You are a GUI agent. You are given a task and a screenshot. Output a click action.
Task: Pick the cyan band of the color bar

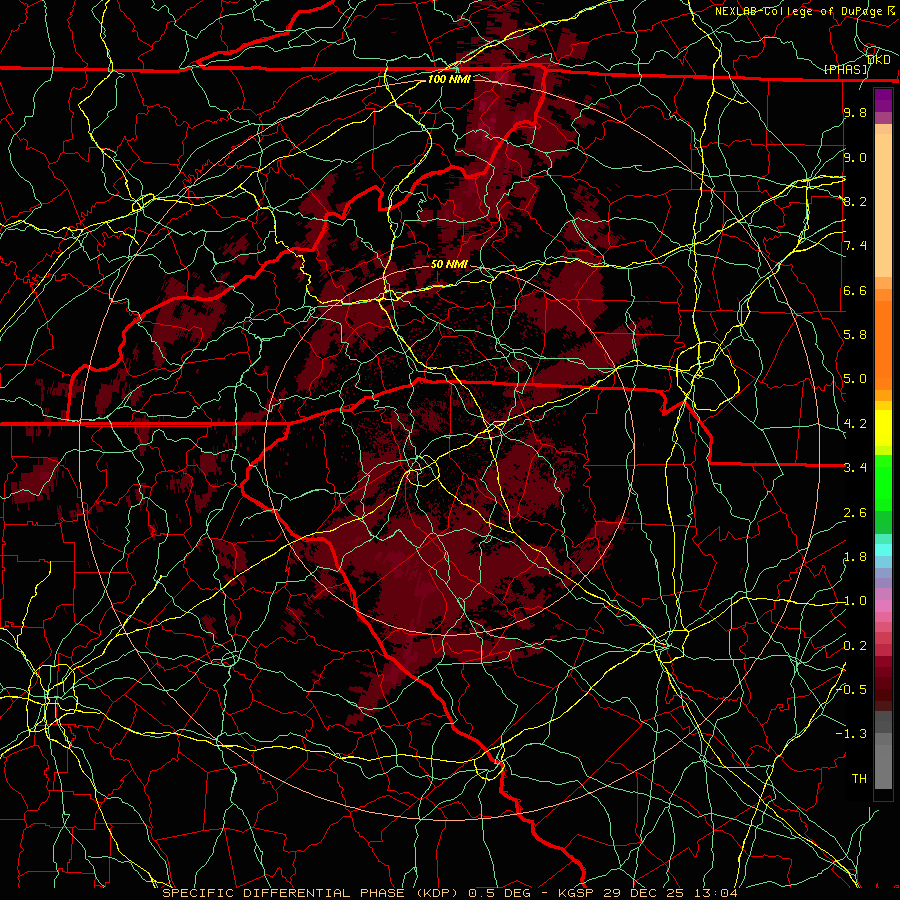pyautogui.click(x=883, y=550)
